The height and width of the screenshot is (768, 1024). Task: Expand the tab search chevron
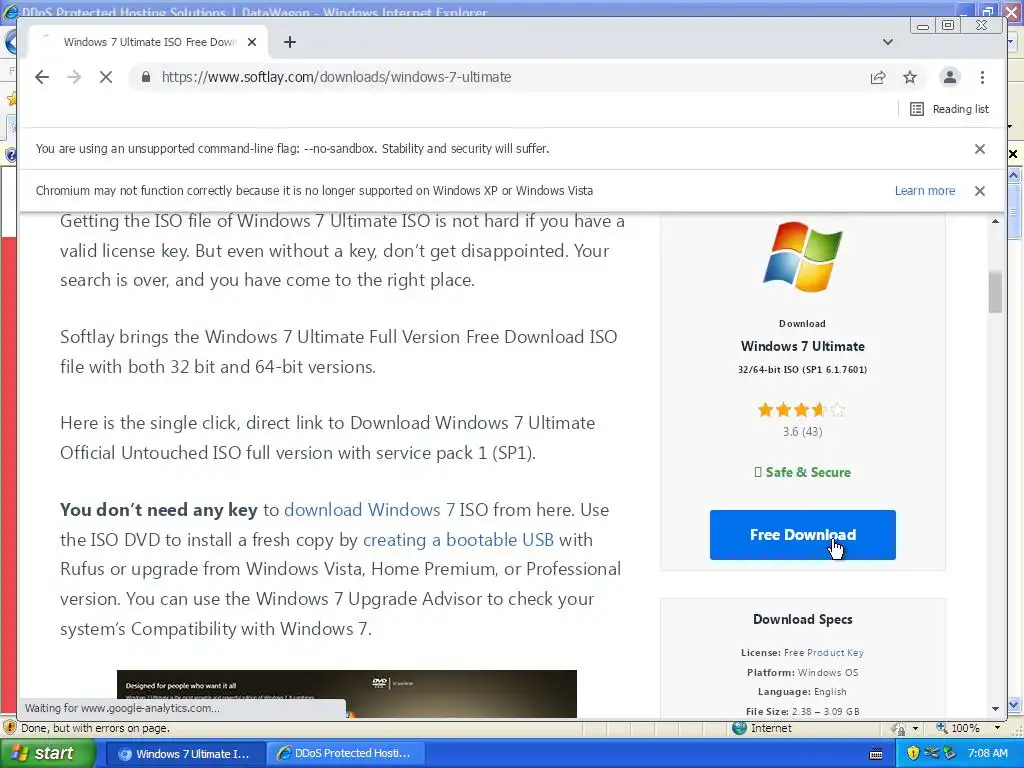(x=888, y=42)
